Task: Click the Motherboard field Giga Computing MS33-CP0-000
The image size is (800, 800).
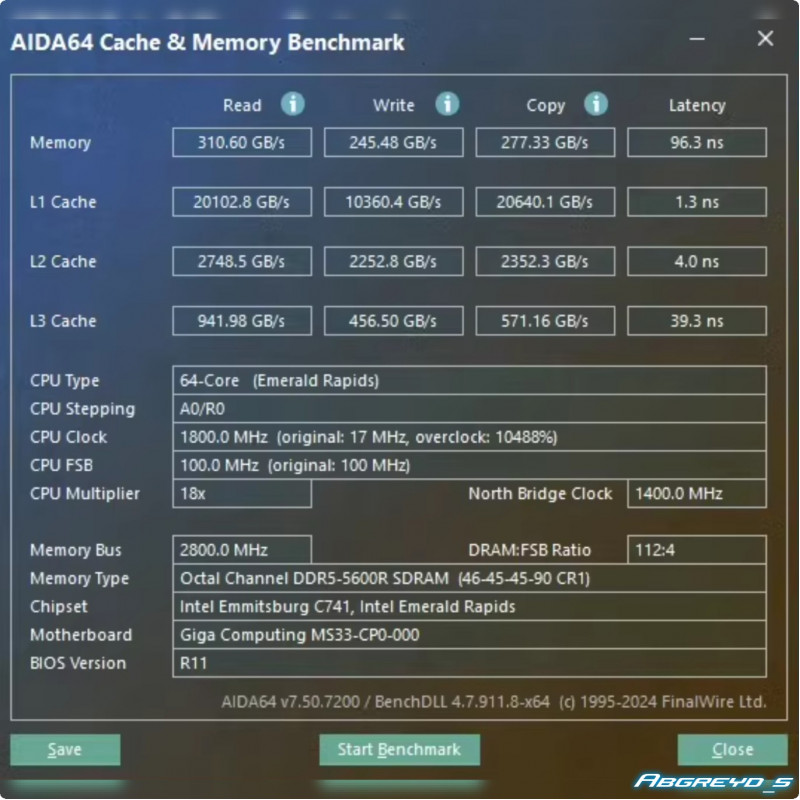Action: tap(469, 635)
